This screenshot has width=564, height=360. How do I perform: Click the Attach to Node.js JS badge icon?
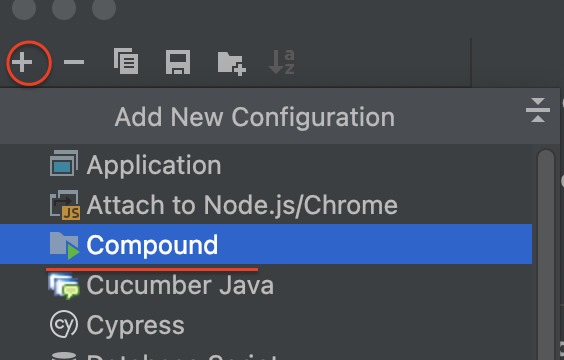(x=71, y=213)
